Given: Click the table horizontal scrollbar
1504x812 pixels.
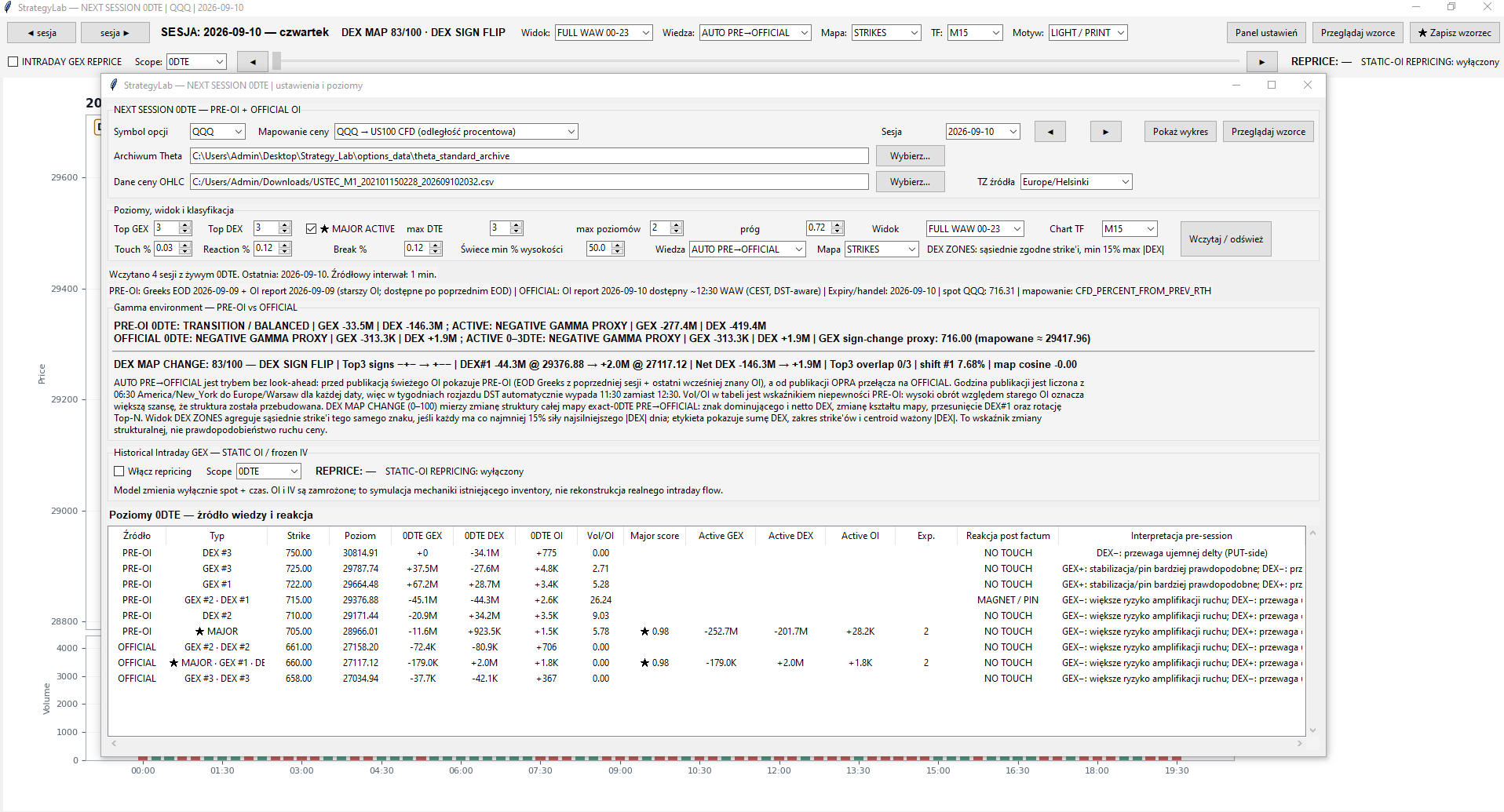Looking at the screenshot, I should click(x=706, y=743).
